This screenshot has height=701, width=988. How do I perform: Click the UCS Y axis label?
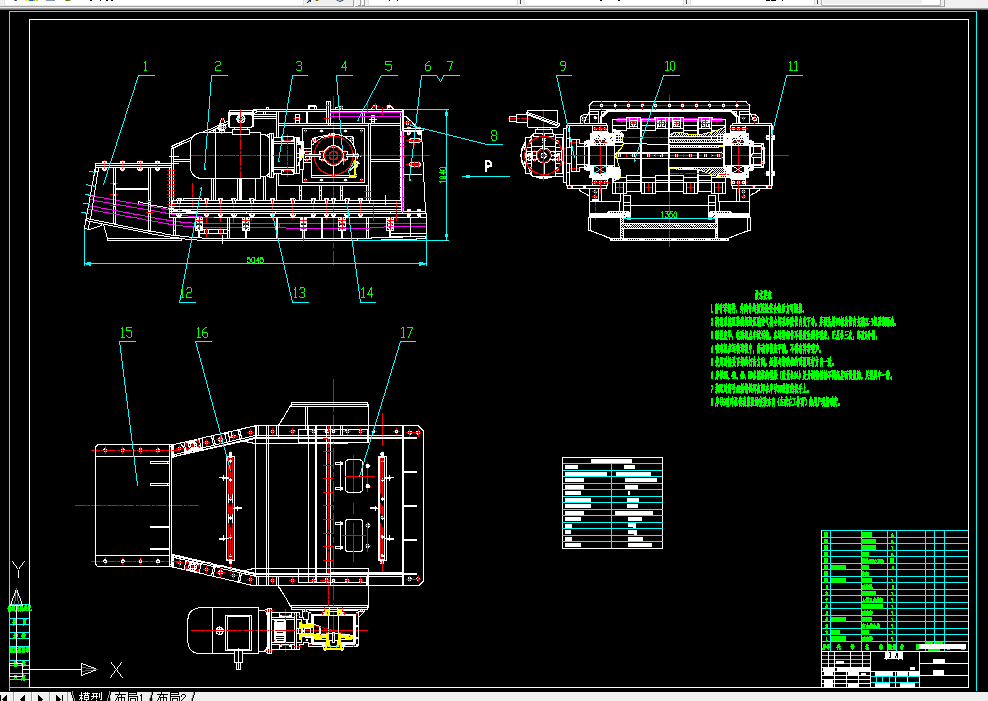tap(18, 570)
